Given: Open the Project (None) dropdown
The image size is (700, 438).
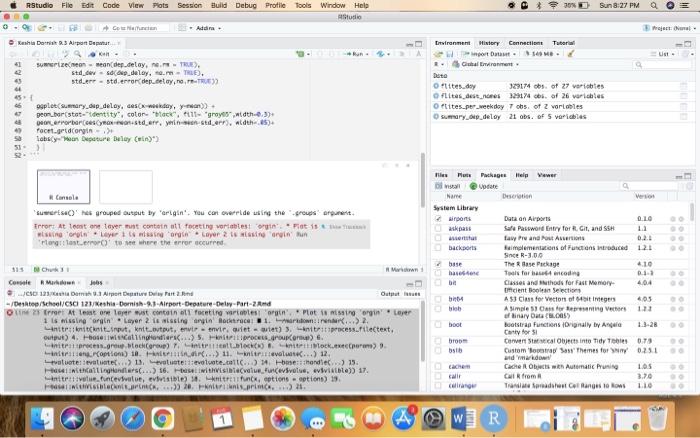Looking at the screenshot, I should coord(669,28).
